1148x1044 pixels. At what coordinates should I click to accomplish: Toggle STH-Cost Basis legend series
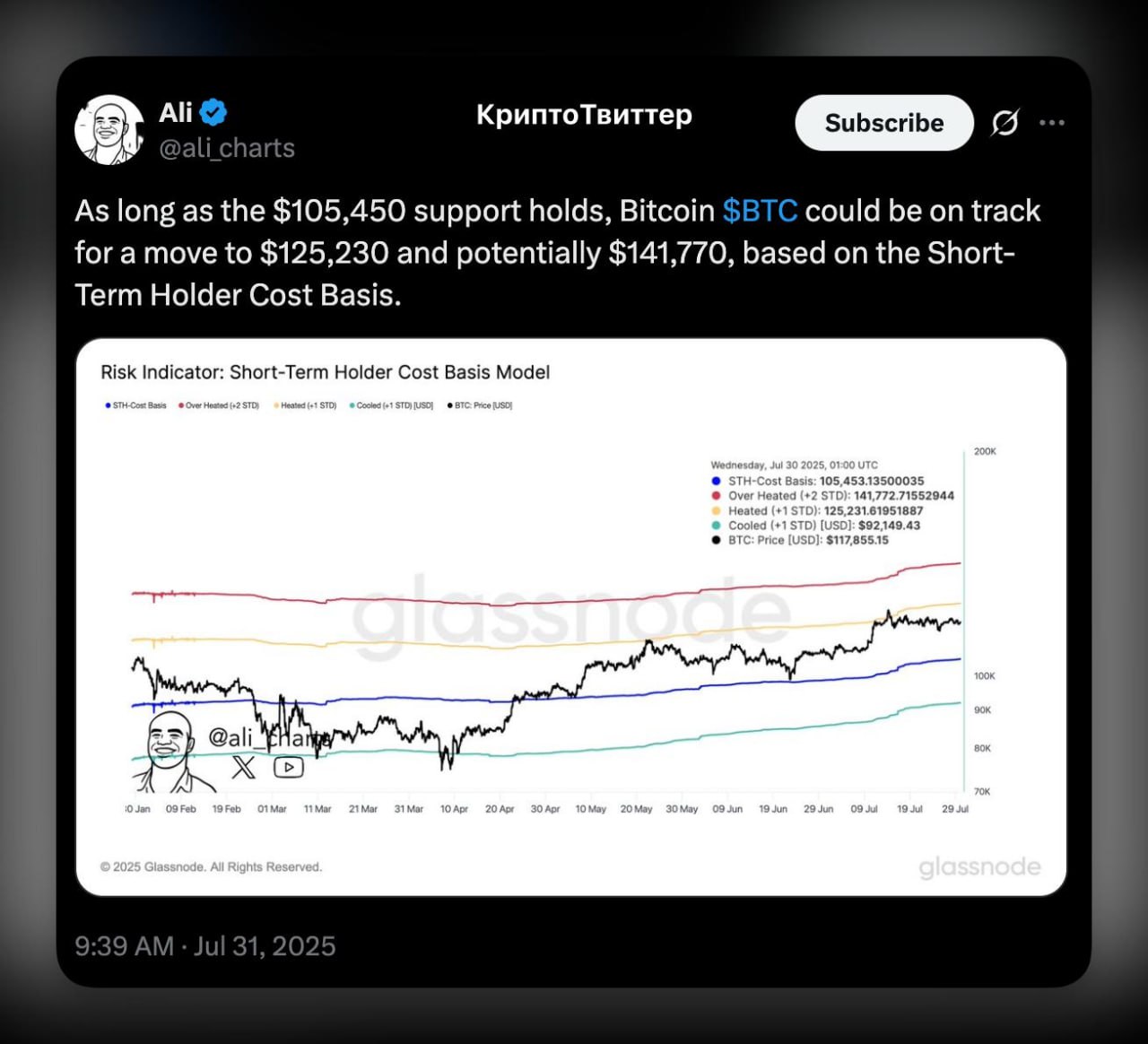click(135, 405)
